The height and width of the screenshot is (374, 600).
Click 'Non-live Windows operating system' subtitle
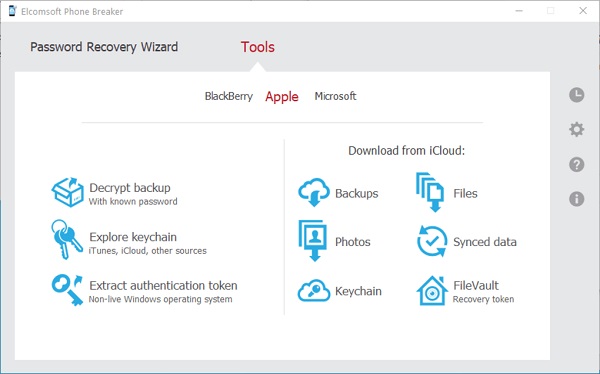pyautogui.click(x=160, y=299)
